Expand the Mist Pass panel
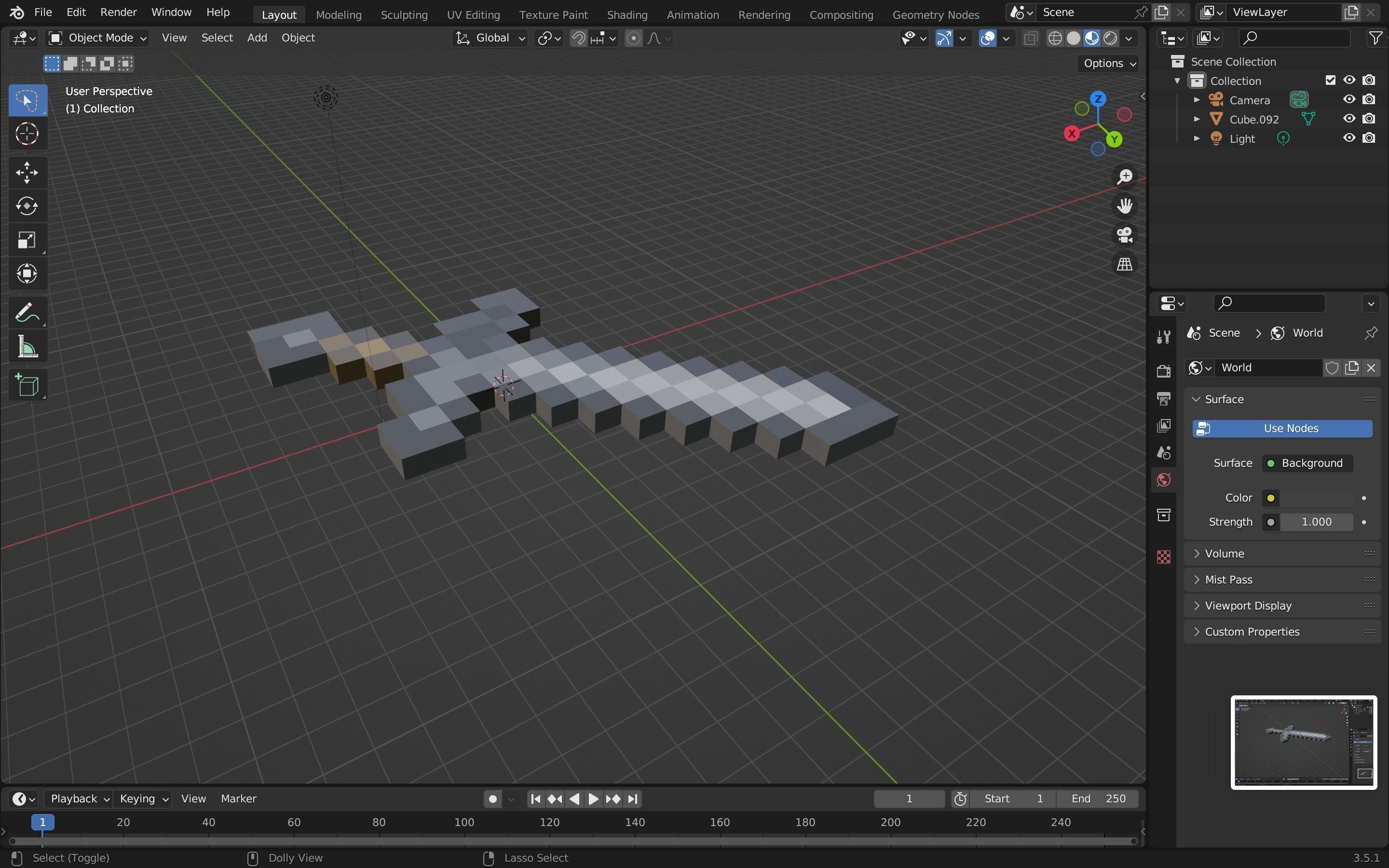This screenshot has width=1389, height=868. click(1282, 580)
